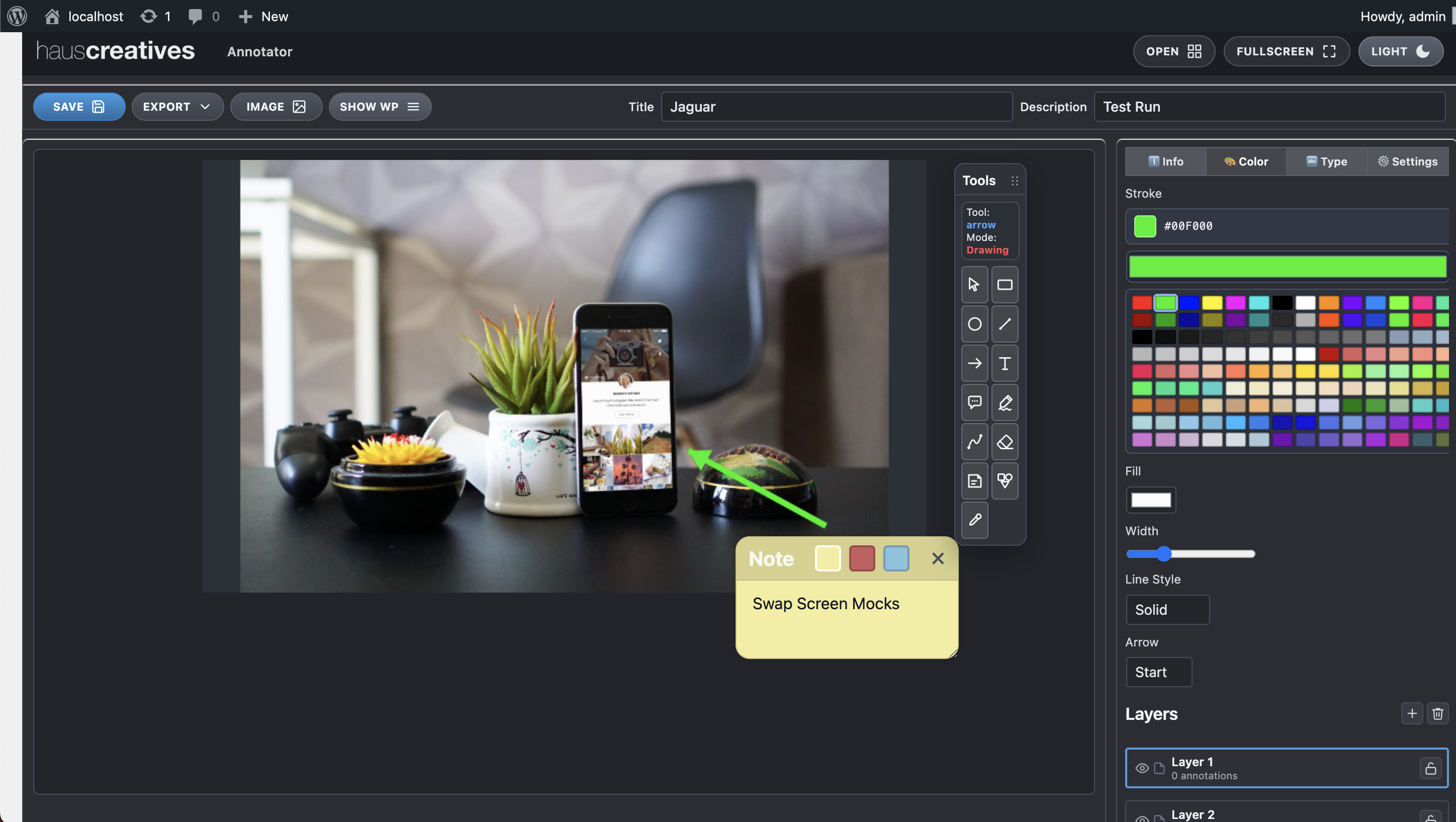This screenshot has width=1456, height=822.
Task: Click the Image button
Action: [x=276, y=106]
